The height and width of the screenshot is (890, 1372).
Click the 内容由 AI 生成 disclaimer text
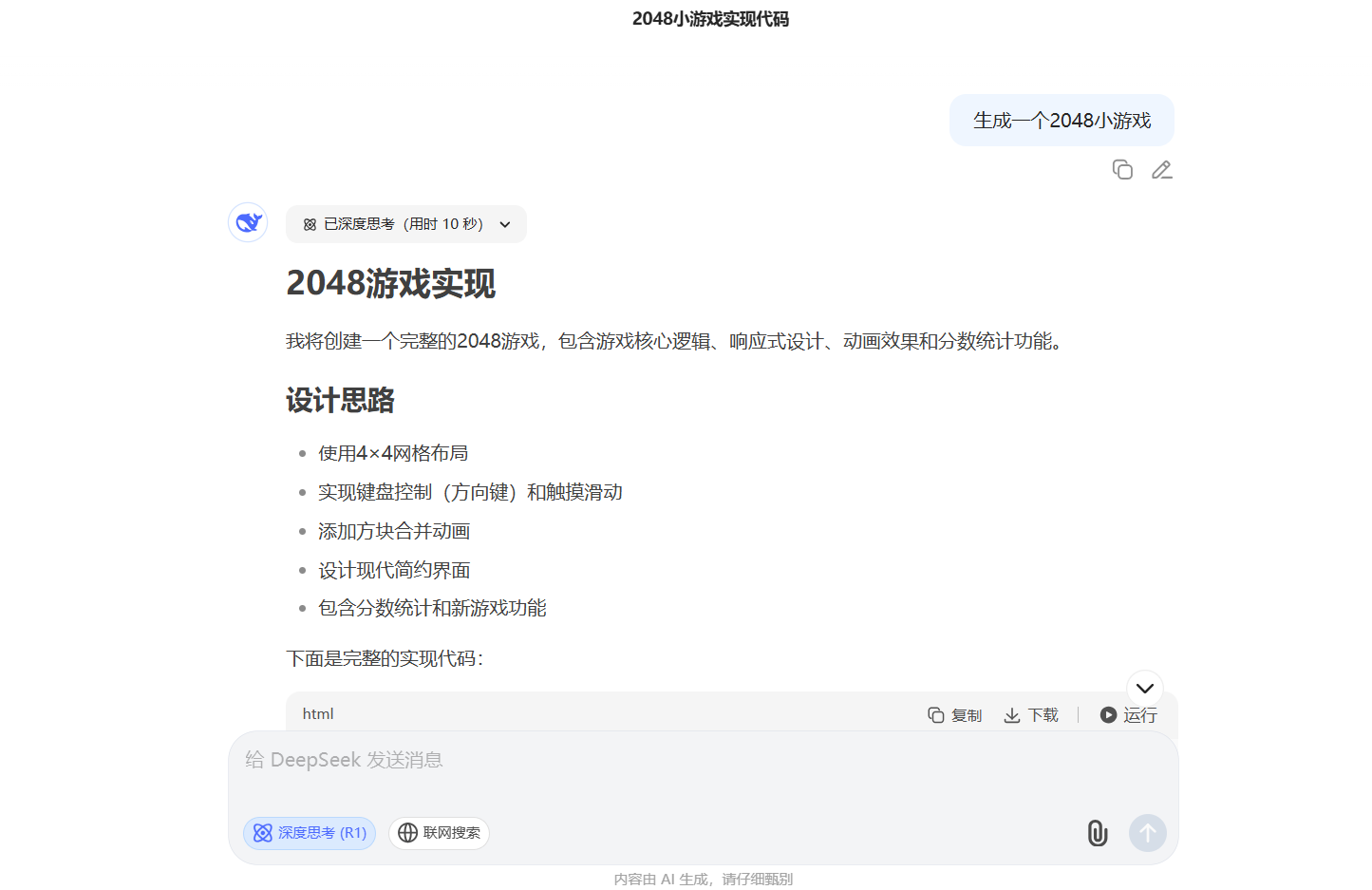click(x=703, y=880)
